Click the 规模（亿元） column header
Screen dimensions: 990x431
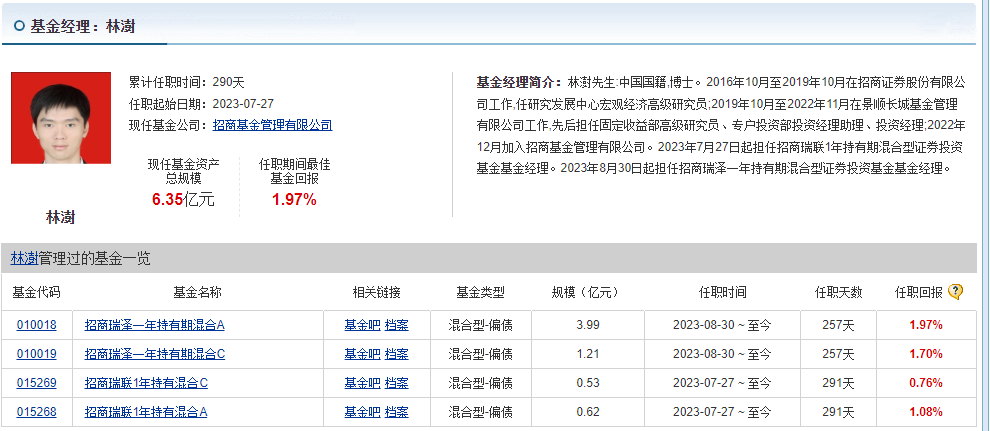tap(587, 292)
